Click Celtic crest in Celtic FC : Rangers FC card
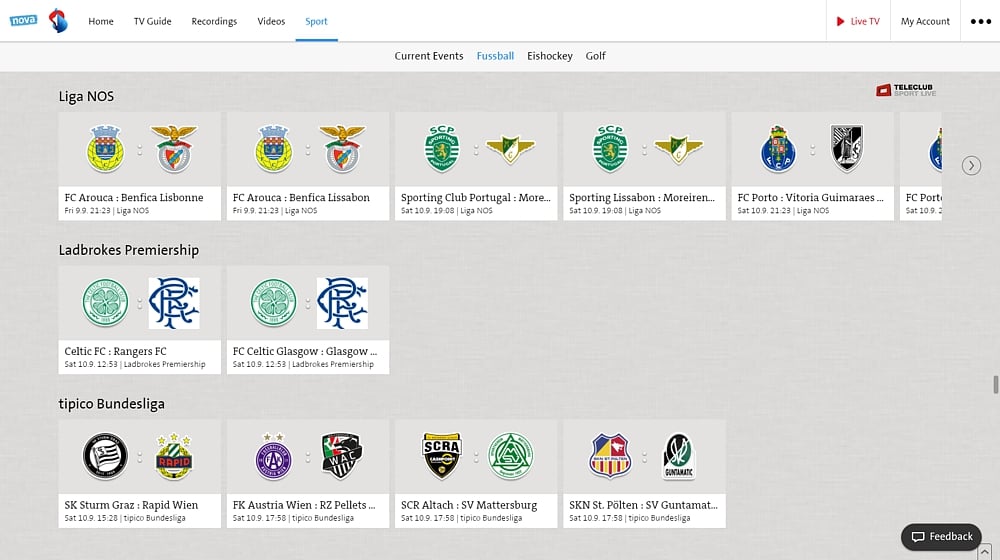 point(105,303)
